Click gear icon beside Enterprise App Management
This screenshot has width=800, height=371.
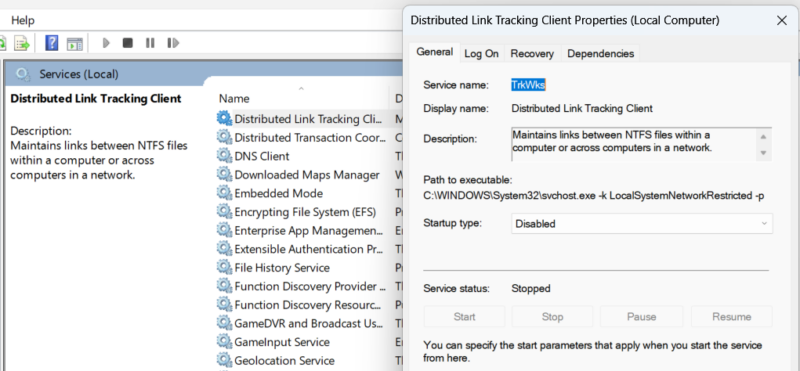pos(224,230)
